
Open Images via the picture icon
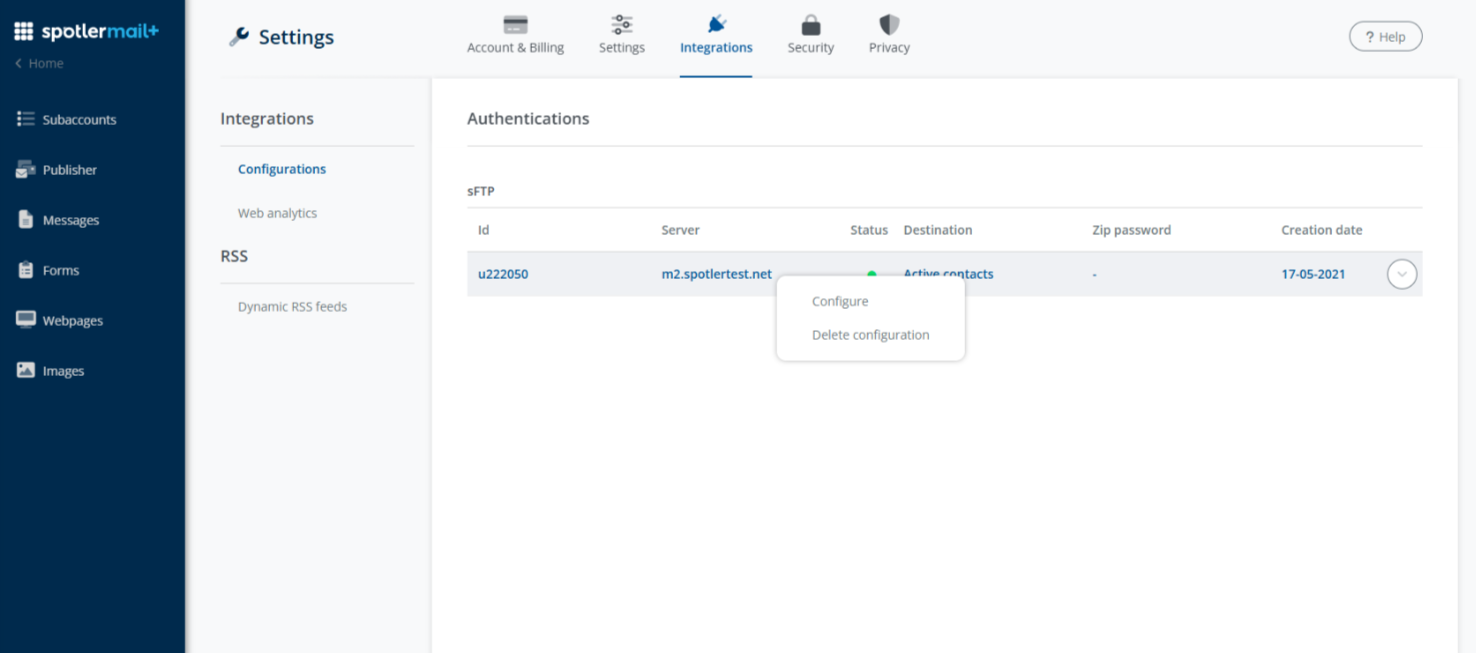[x=26, y=370]
